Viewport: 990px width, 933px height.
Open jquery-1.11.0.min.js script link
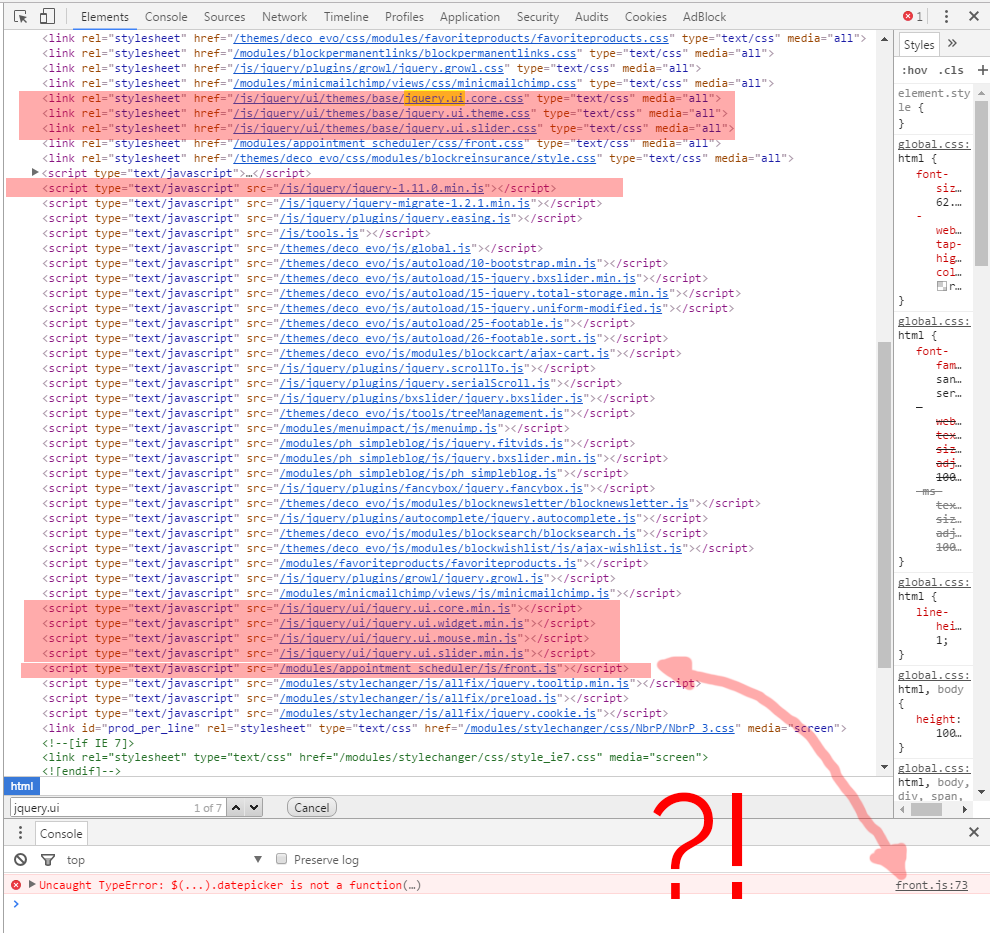pyautogui.click(x=382, y=188)
